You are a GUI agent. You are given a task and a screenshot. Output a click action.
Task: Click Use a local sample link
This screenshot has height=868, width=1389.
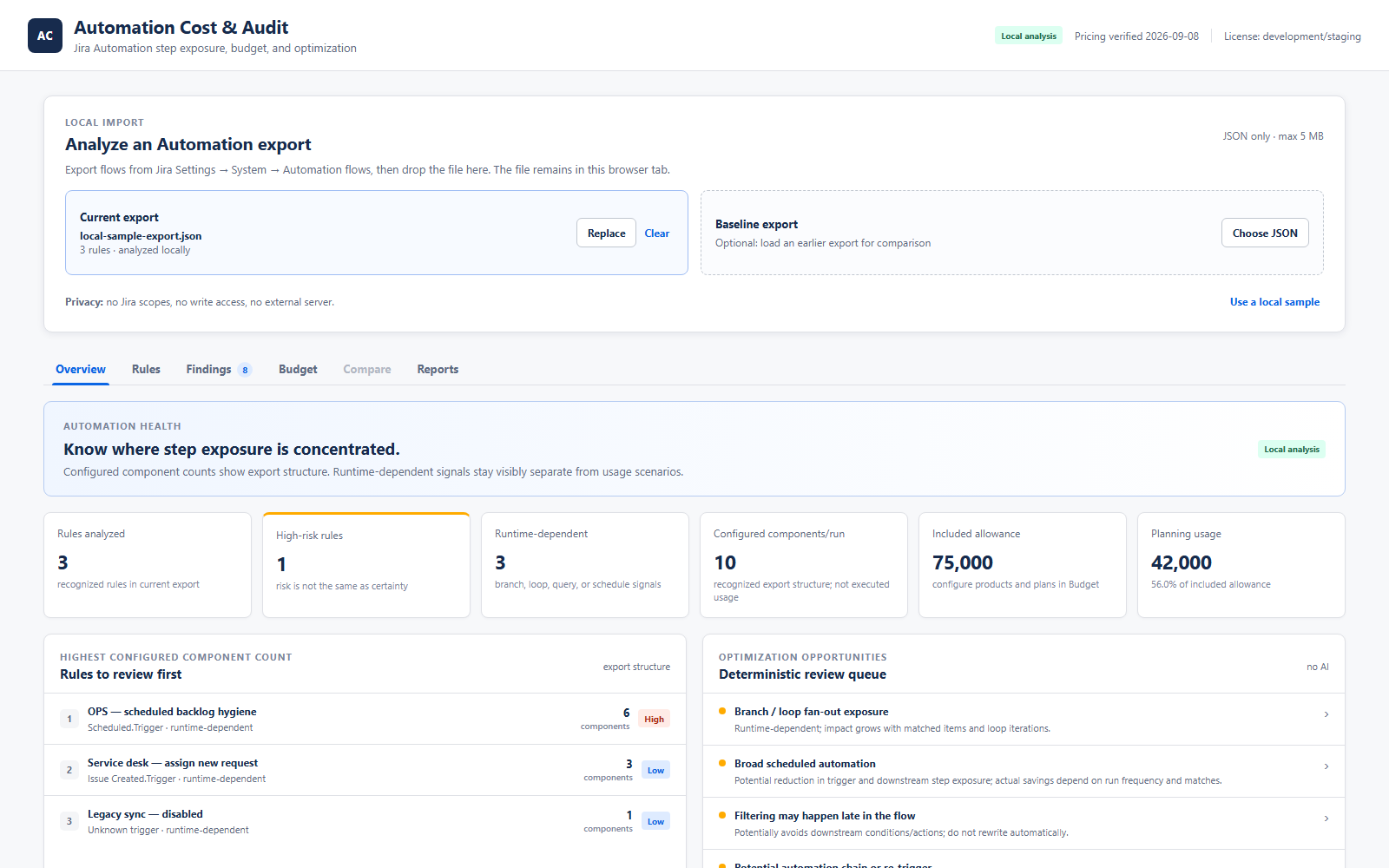[1274, 302]
